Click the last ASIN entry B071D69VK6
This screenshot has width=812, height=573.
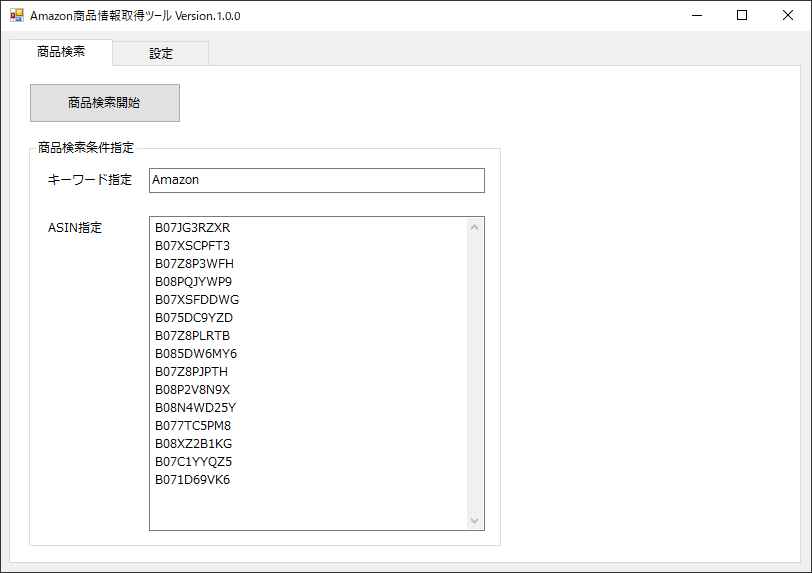point(193,480)
